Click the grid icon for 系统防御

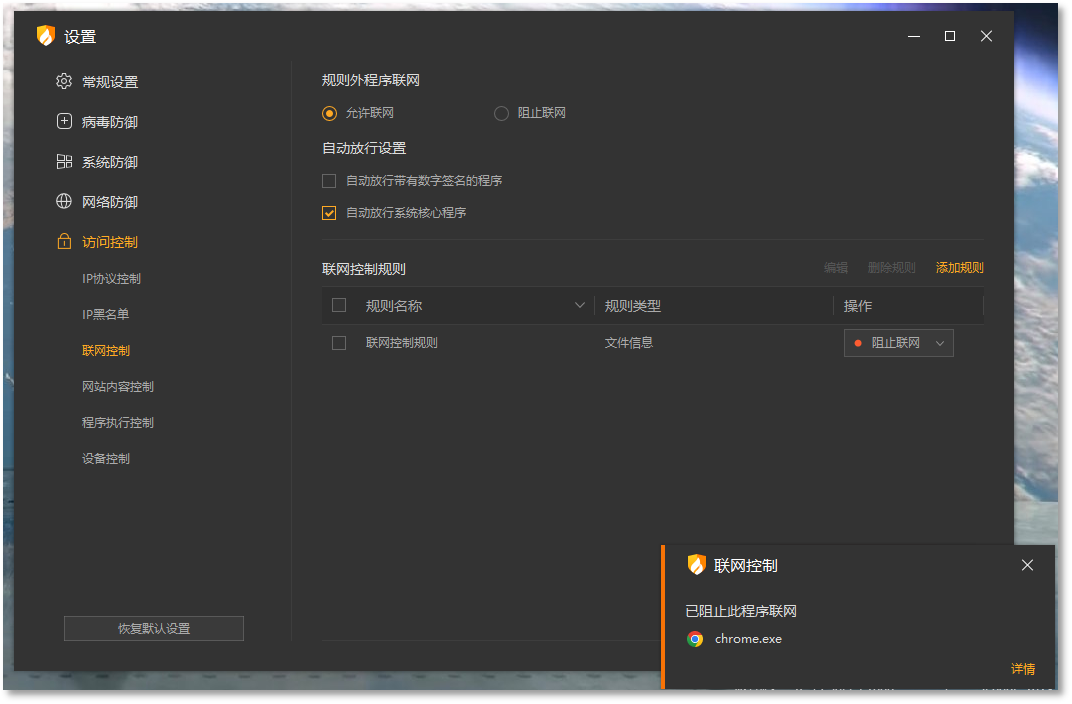[x=64, y=161]
